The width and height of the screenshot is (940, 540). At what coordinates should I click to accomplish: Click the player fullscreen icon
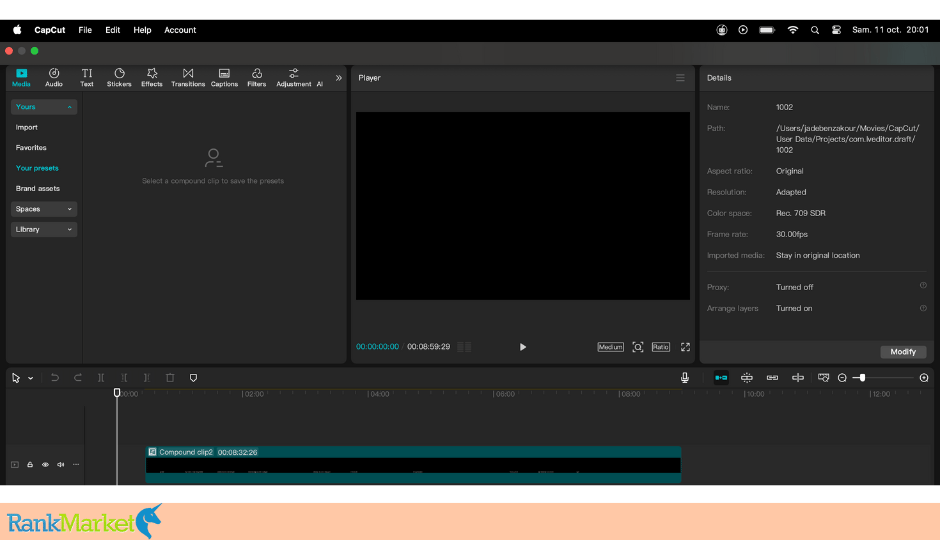(685, 347)
